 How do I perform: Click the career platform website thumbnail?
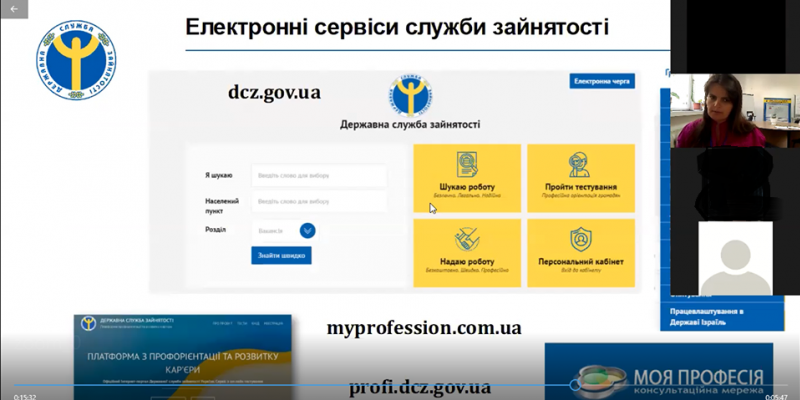tap(182, 355)
